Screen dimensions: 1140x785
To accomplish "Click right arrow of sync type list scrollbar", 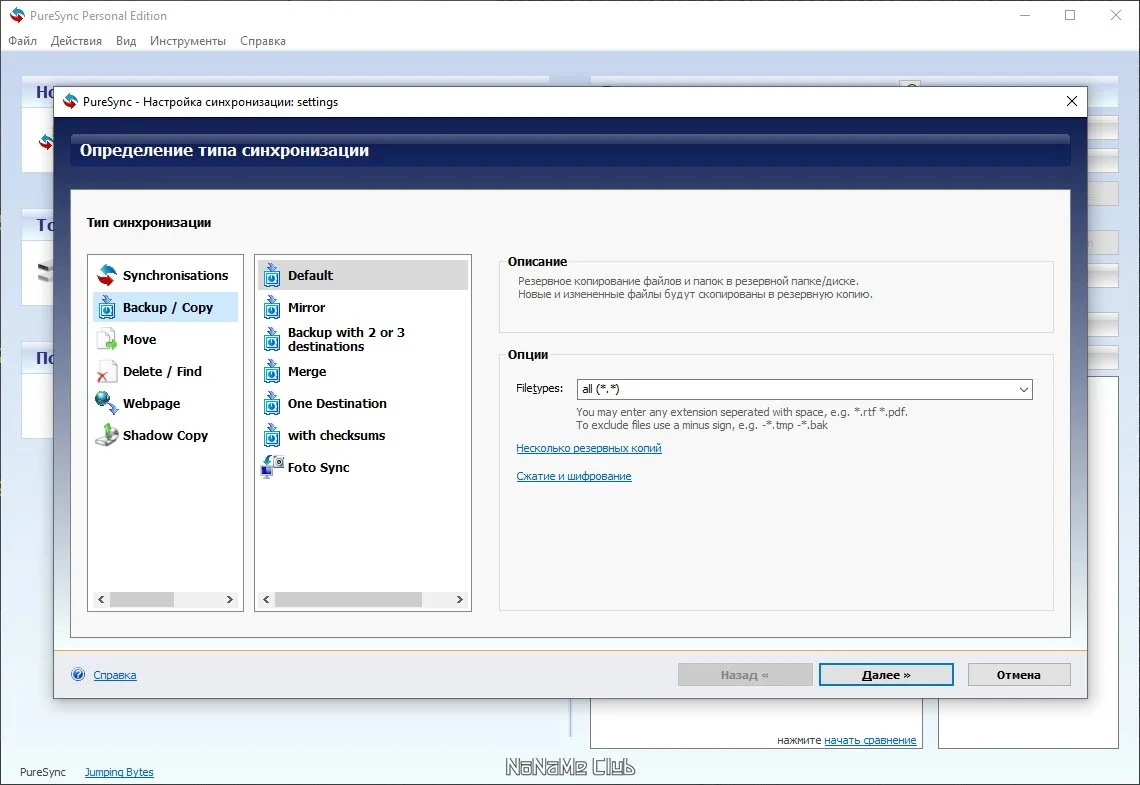I will 230,600.
